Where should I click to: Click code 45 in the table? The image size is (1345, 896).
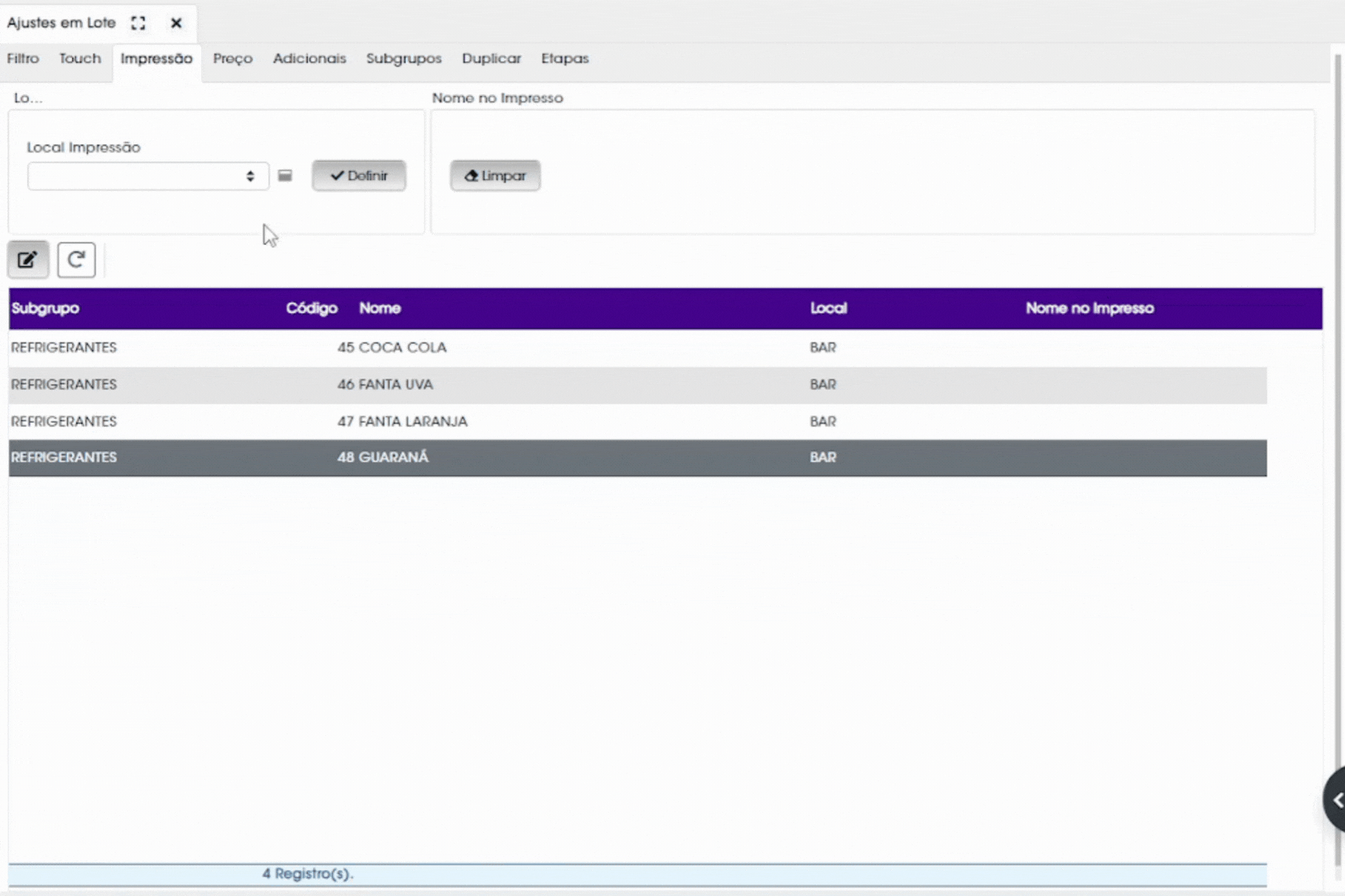point(345,347)
